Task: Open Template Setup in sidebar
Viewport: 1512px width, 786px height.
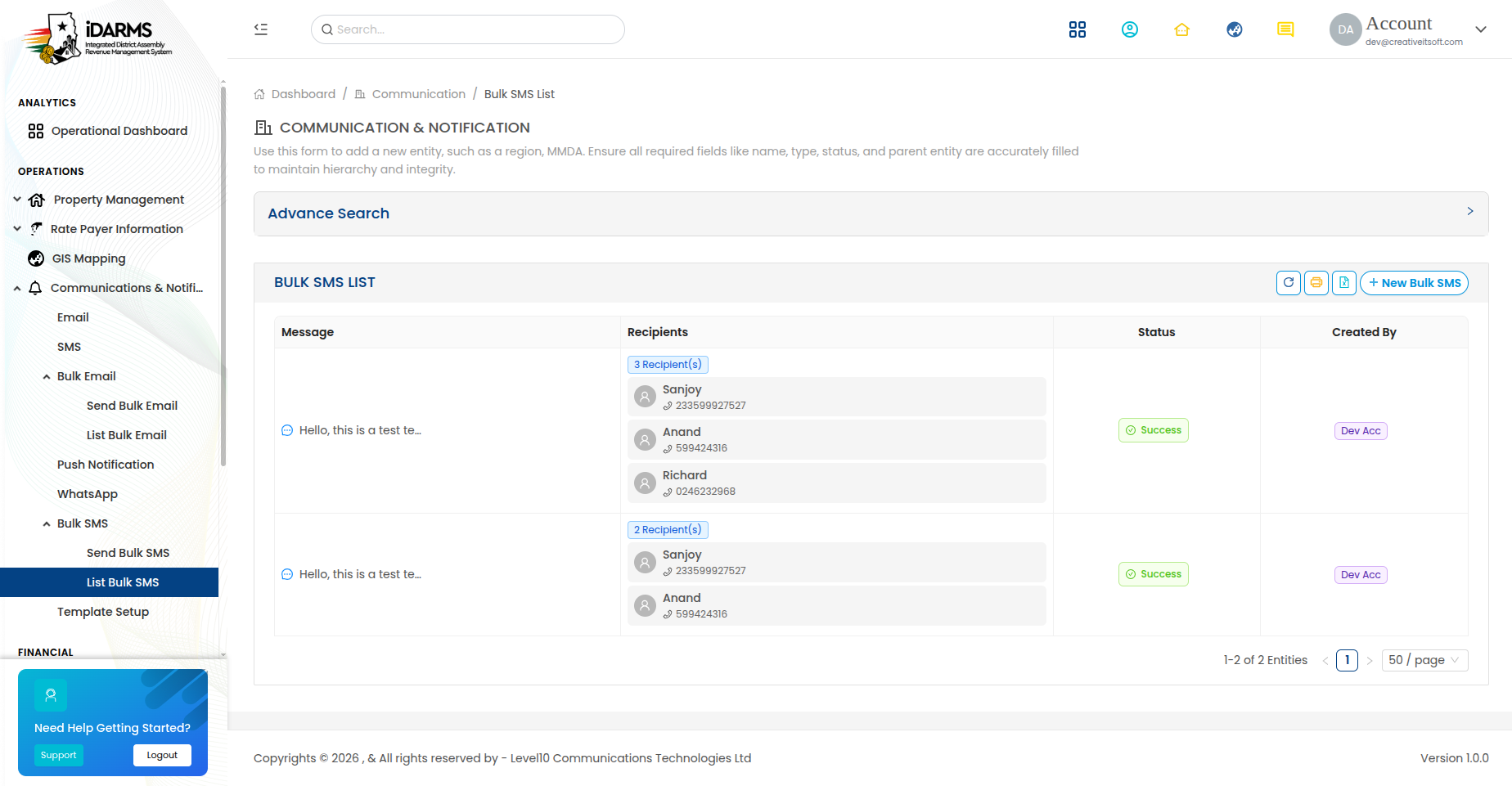Action: tap(103, 612)
